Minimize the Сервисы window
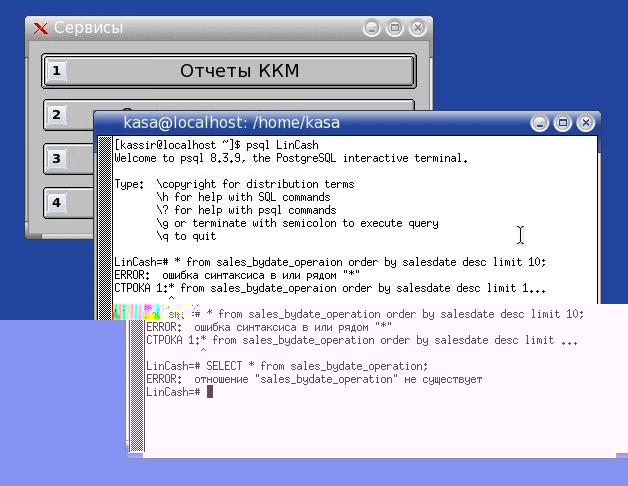This screenshot has width=628, height=486. point(371,28)
